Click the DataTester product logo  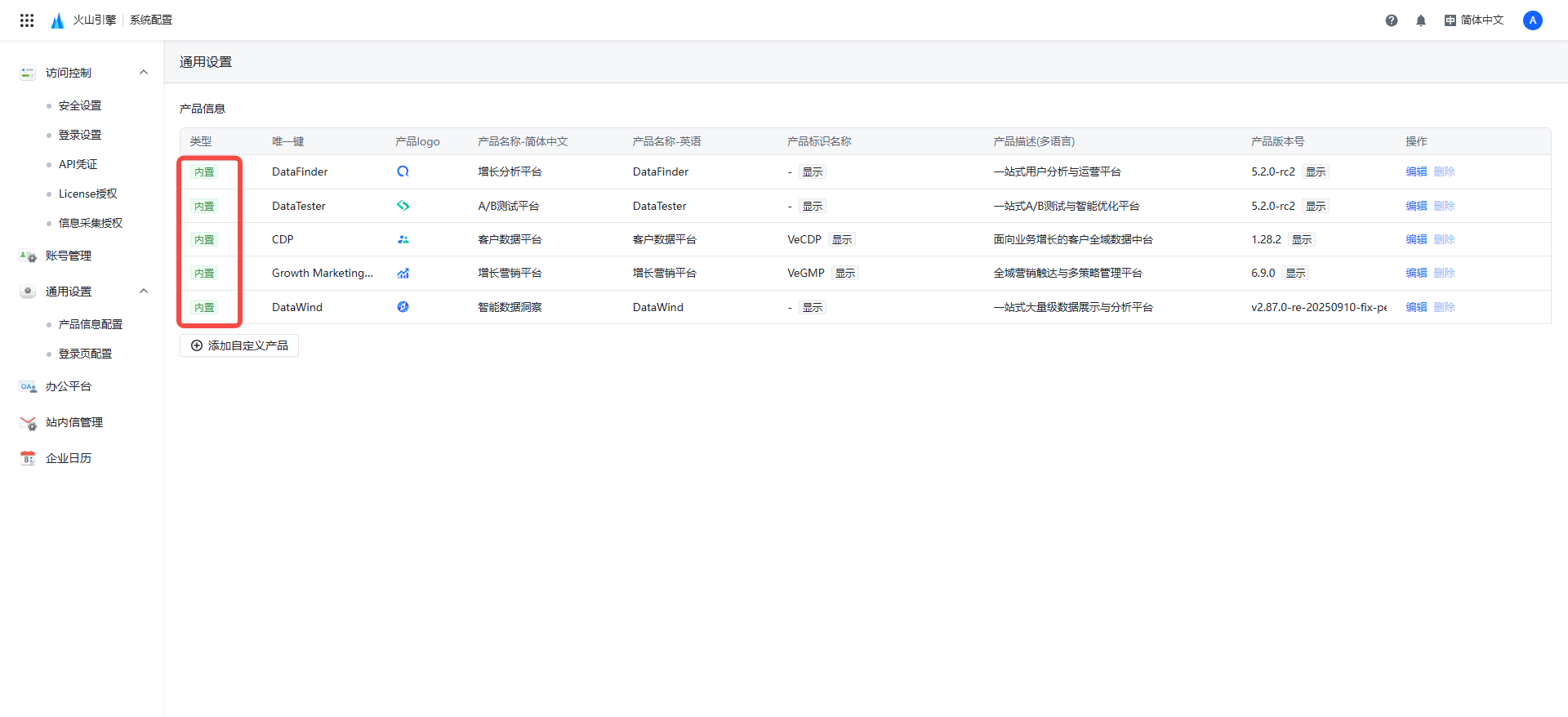[403, 206]
